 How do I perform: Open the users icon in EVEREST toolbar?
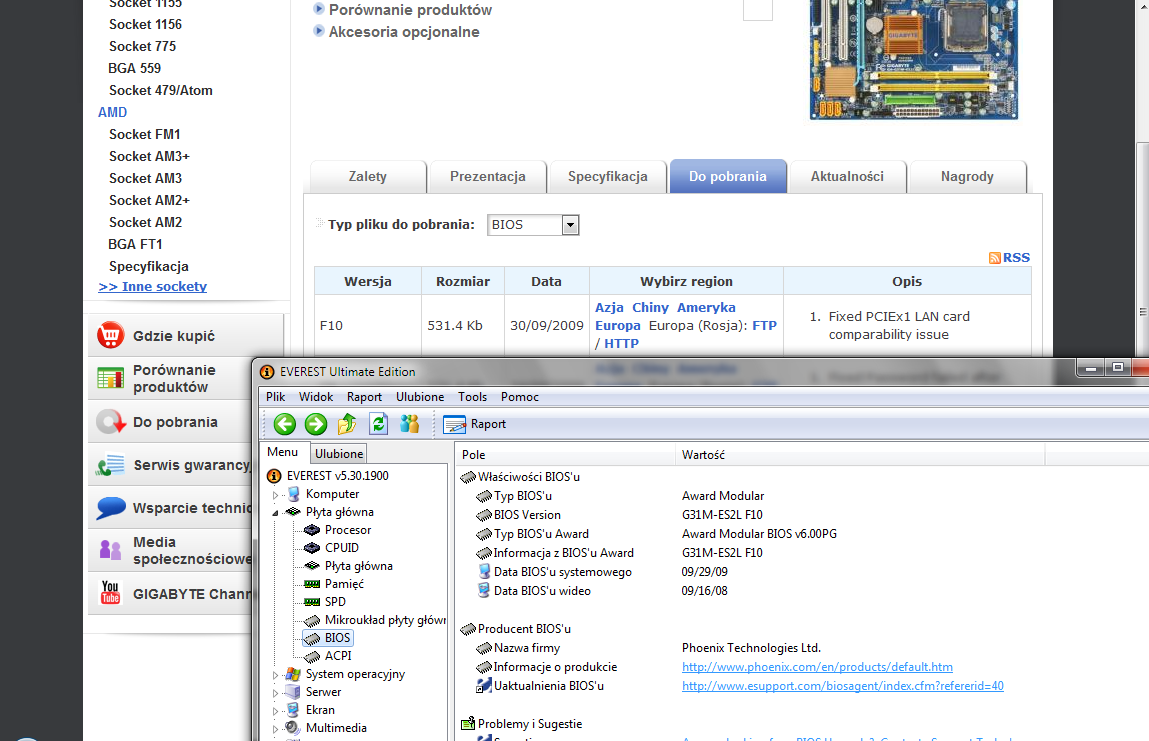tap(410, 424)
